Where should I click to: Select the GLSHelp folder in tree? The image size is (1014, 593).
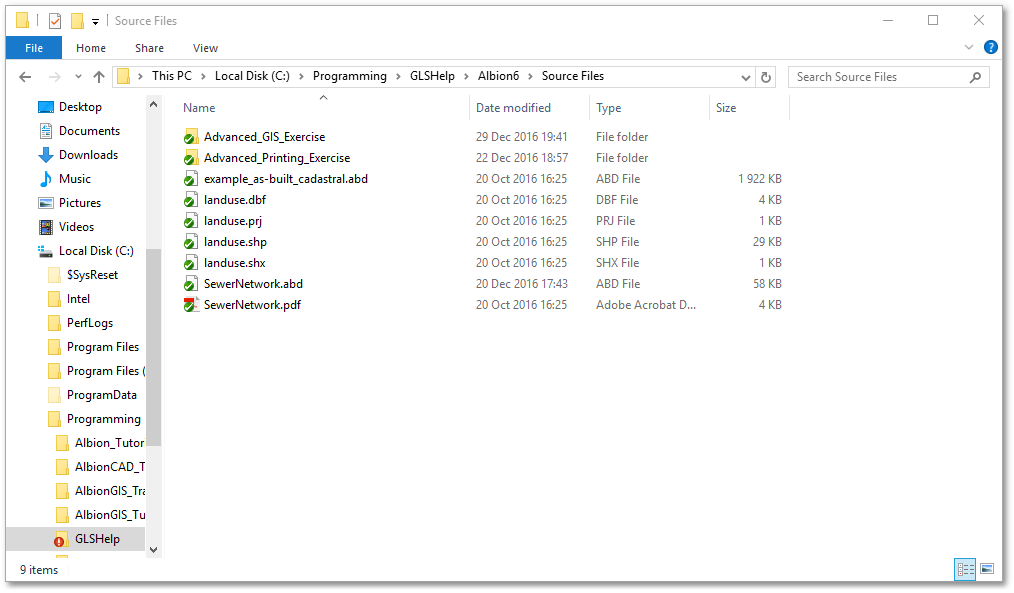(x=96, y=539)
